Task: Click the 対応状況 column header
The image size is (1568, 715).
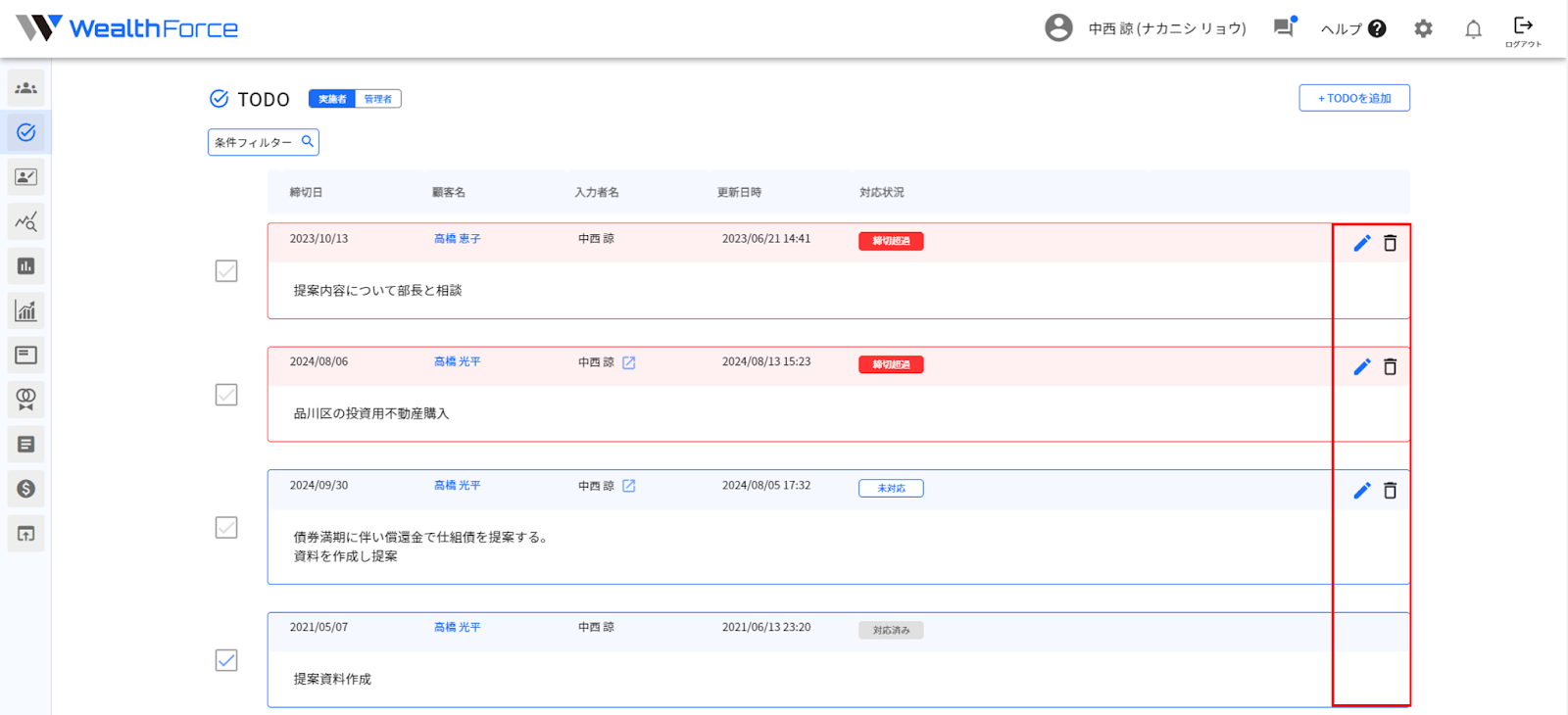Action: [882, 192]
